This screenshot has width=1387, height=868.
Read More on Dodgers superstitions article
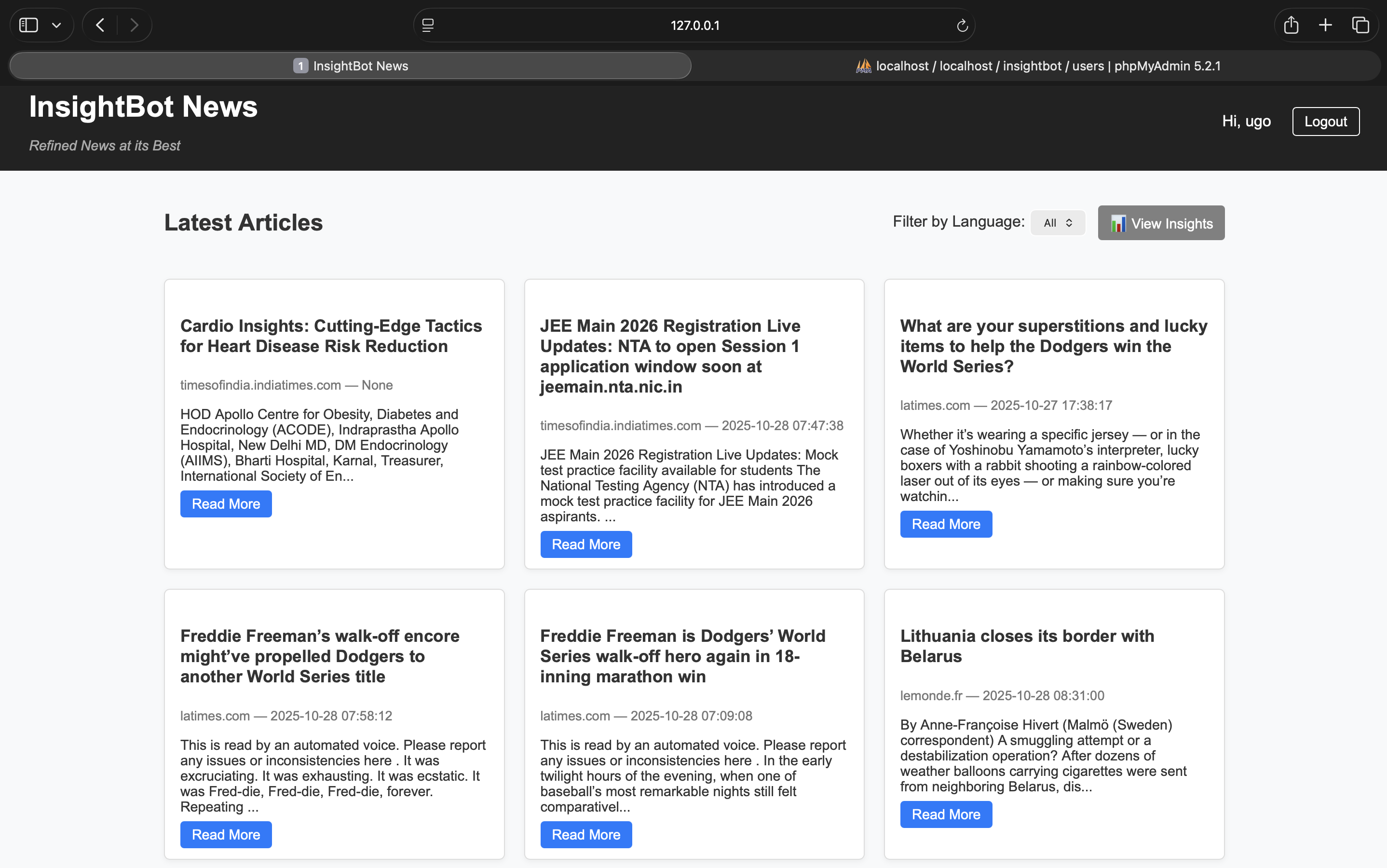pos(946,524)
